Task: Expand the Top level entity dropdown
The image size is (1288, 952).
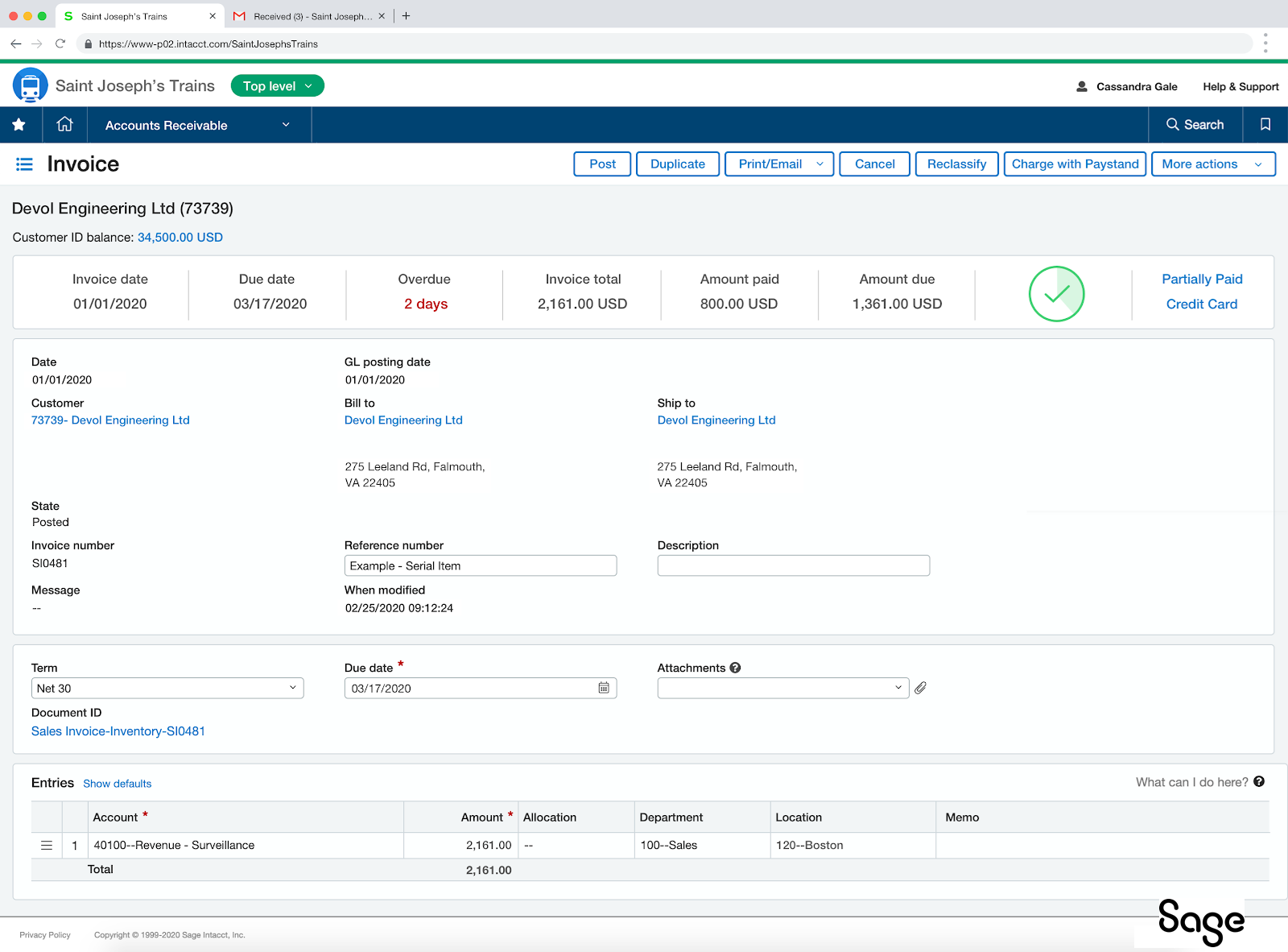Action: click(278, 86)
